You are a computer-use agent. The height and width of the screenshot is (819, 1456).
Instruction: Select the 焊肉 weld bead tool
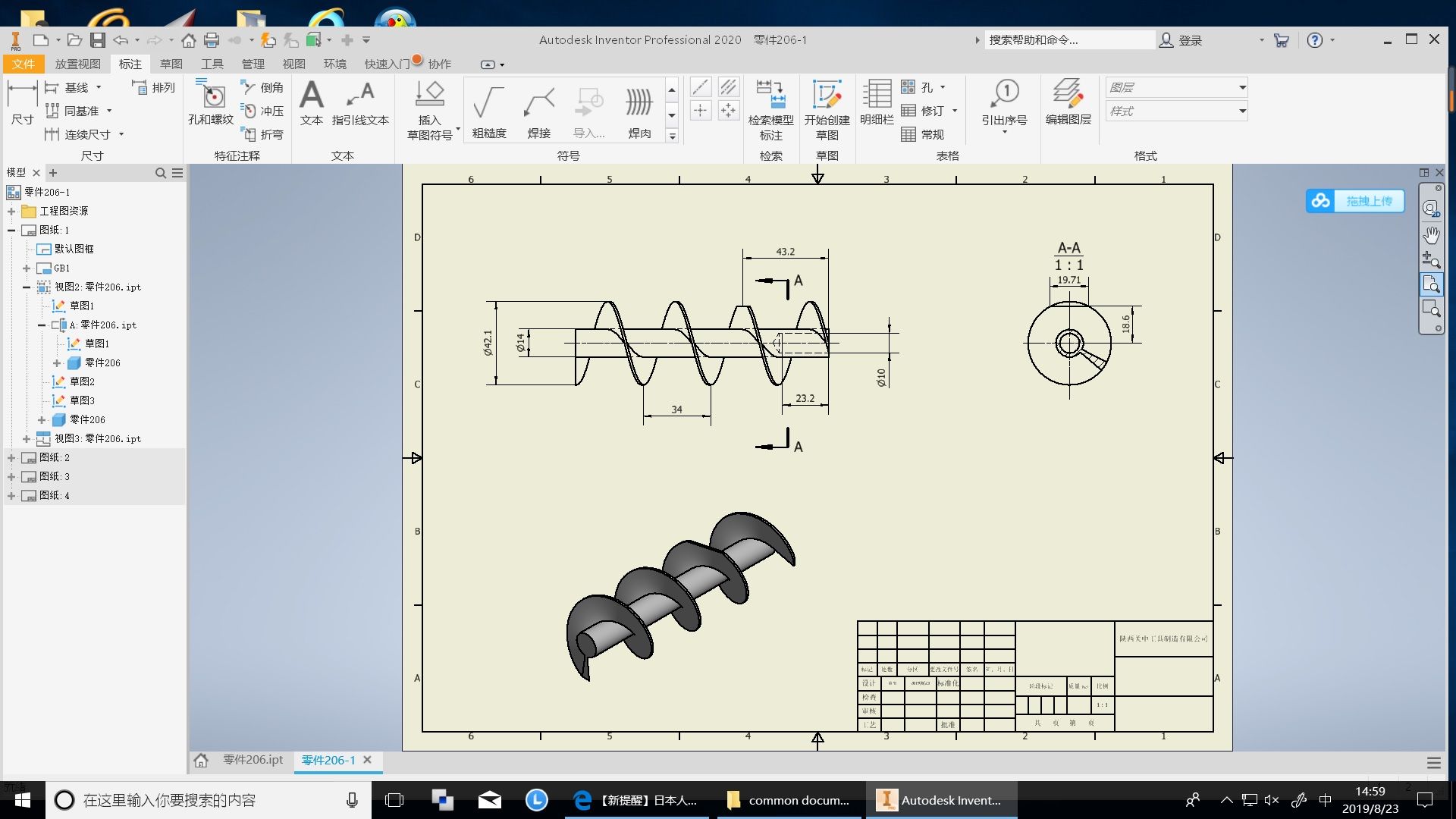[639, 111]
